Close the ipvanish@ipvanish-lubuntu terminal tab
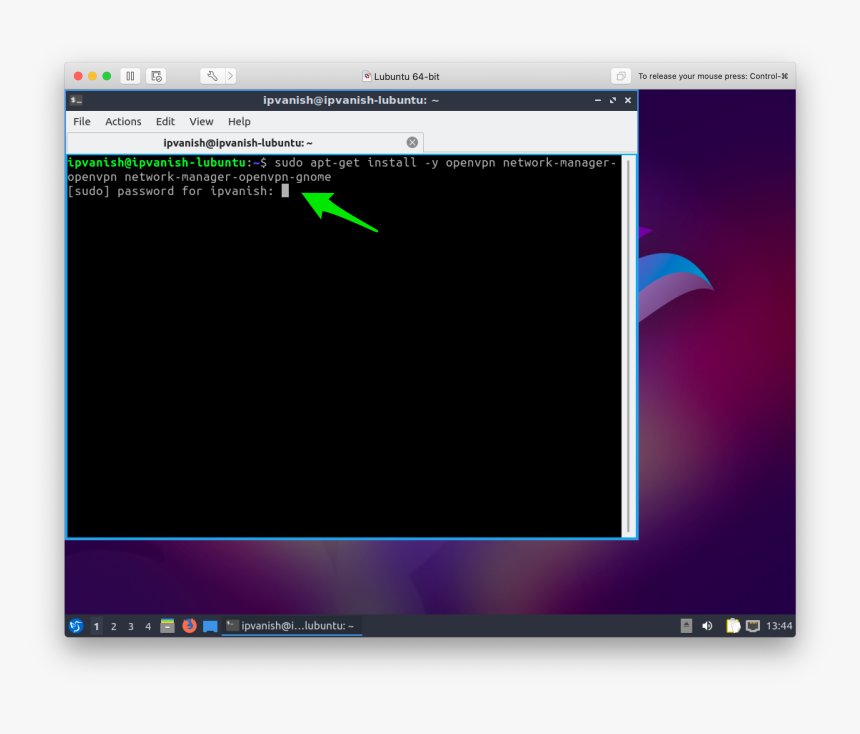 click(412, 143)
